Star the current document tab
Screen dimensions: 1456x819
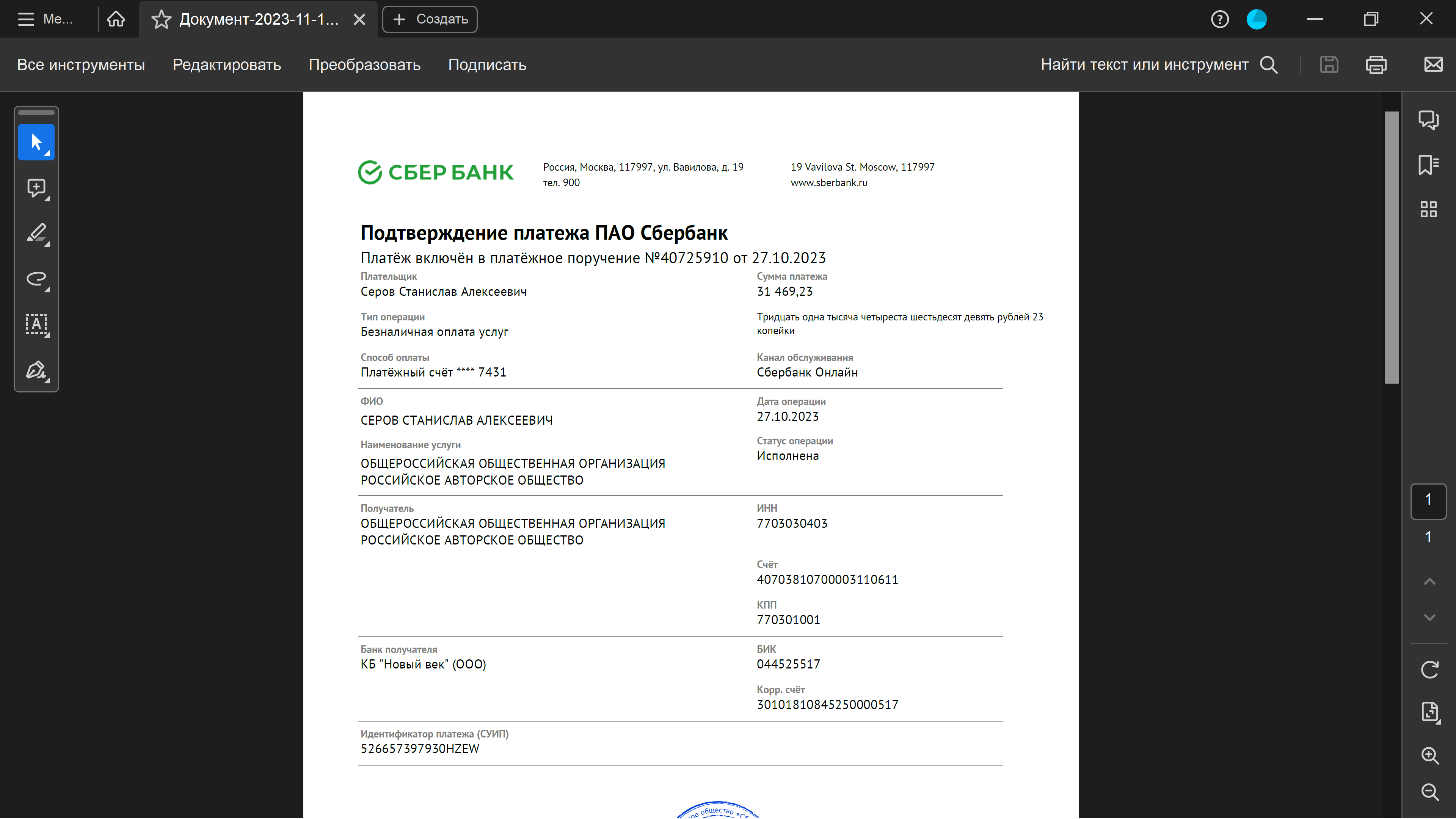click(x=161, y=19)
